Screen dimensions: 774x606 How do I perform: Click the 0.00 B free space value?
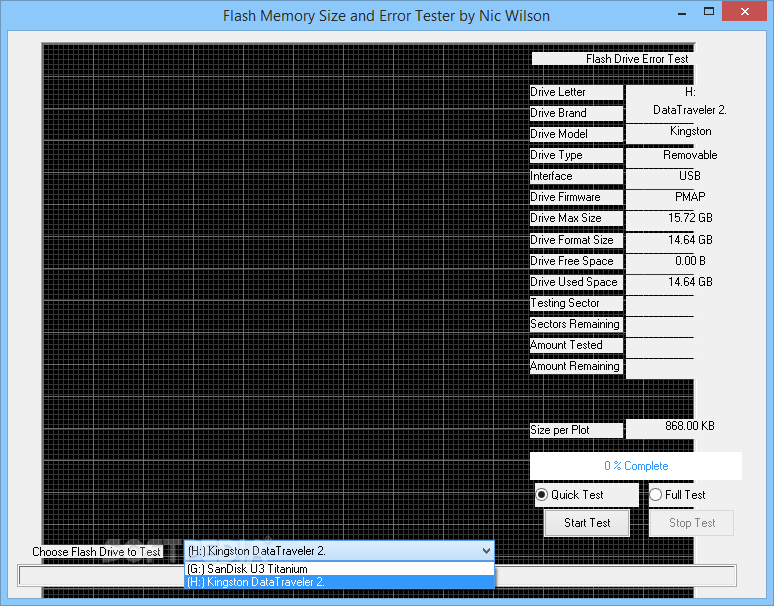[x=690, y=261]
